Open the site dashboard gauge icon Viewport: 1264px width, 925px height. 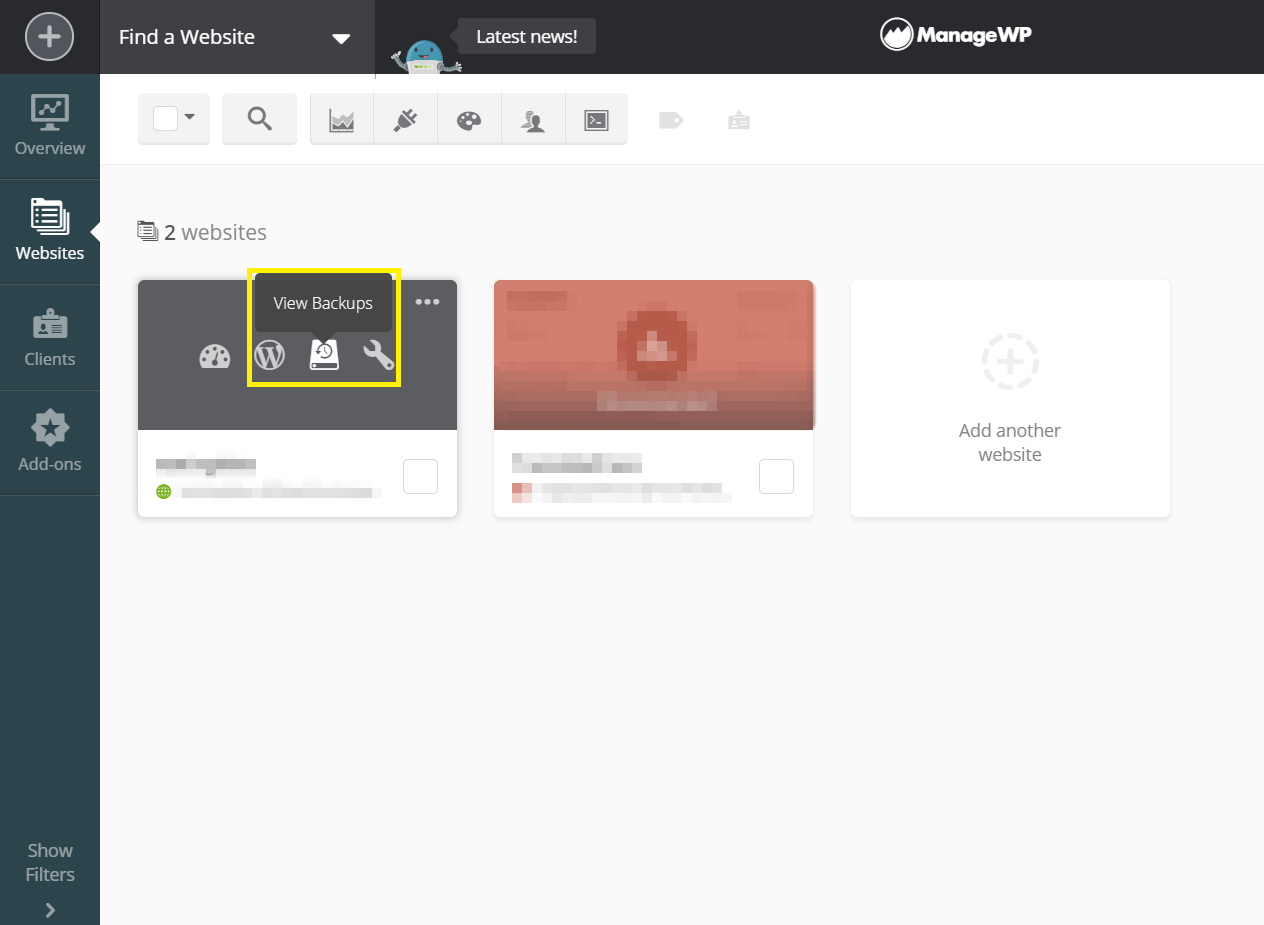[215, 356]
